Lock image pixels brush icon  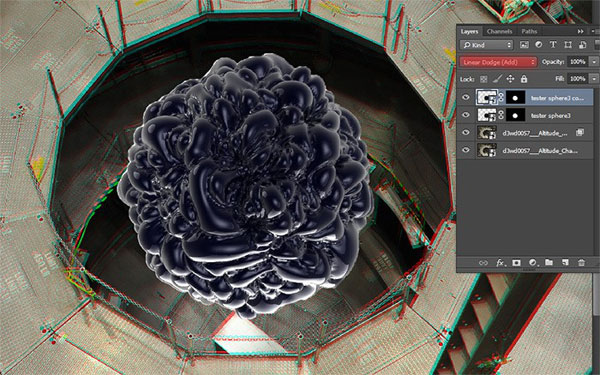tap(497, 79)
